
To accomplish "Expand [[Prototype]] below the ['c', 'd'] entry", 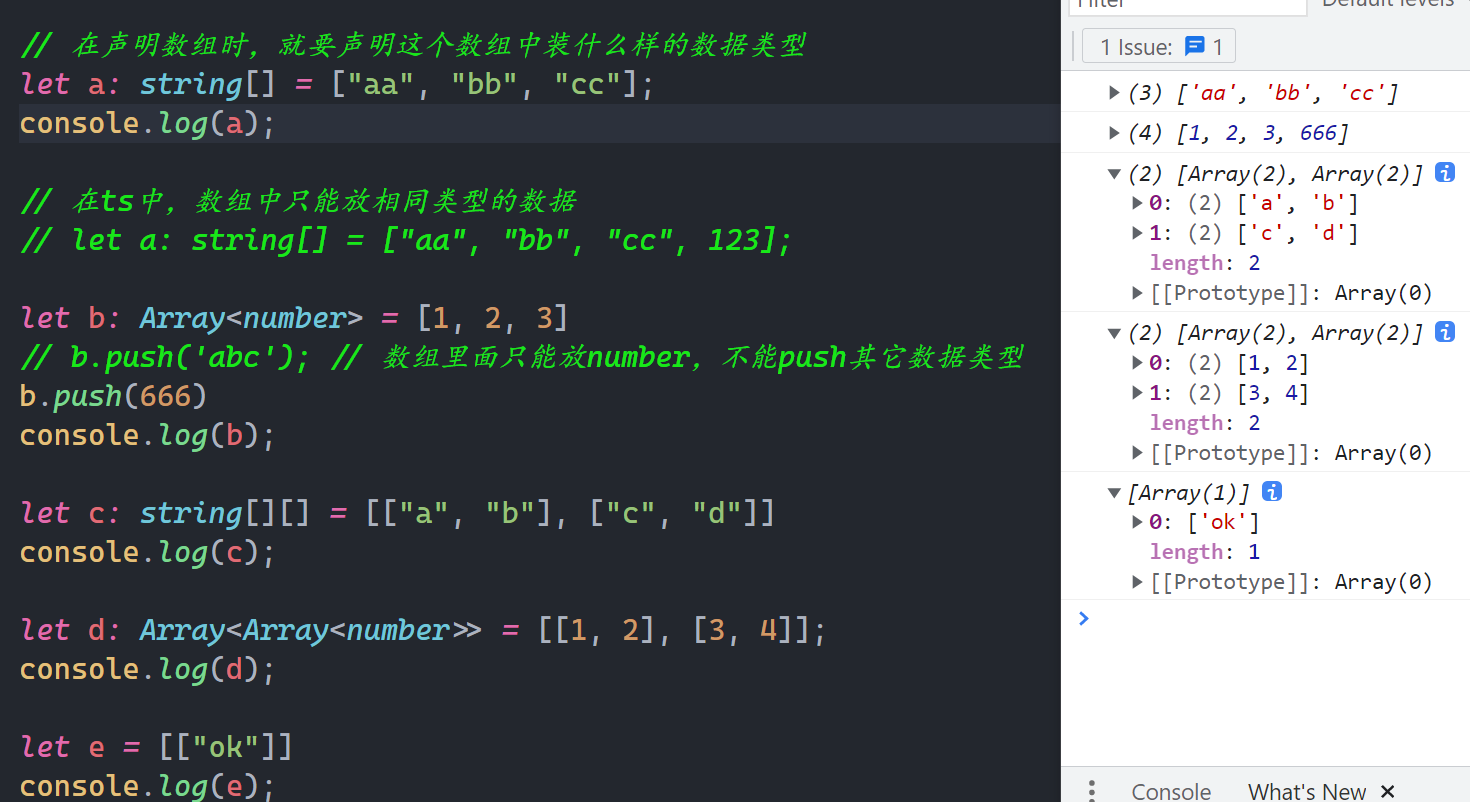I will pyautogui.click(x=1137, y=293).
